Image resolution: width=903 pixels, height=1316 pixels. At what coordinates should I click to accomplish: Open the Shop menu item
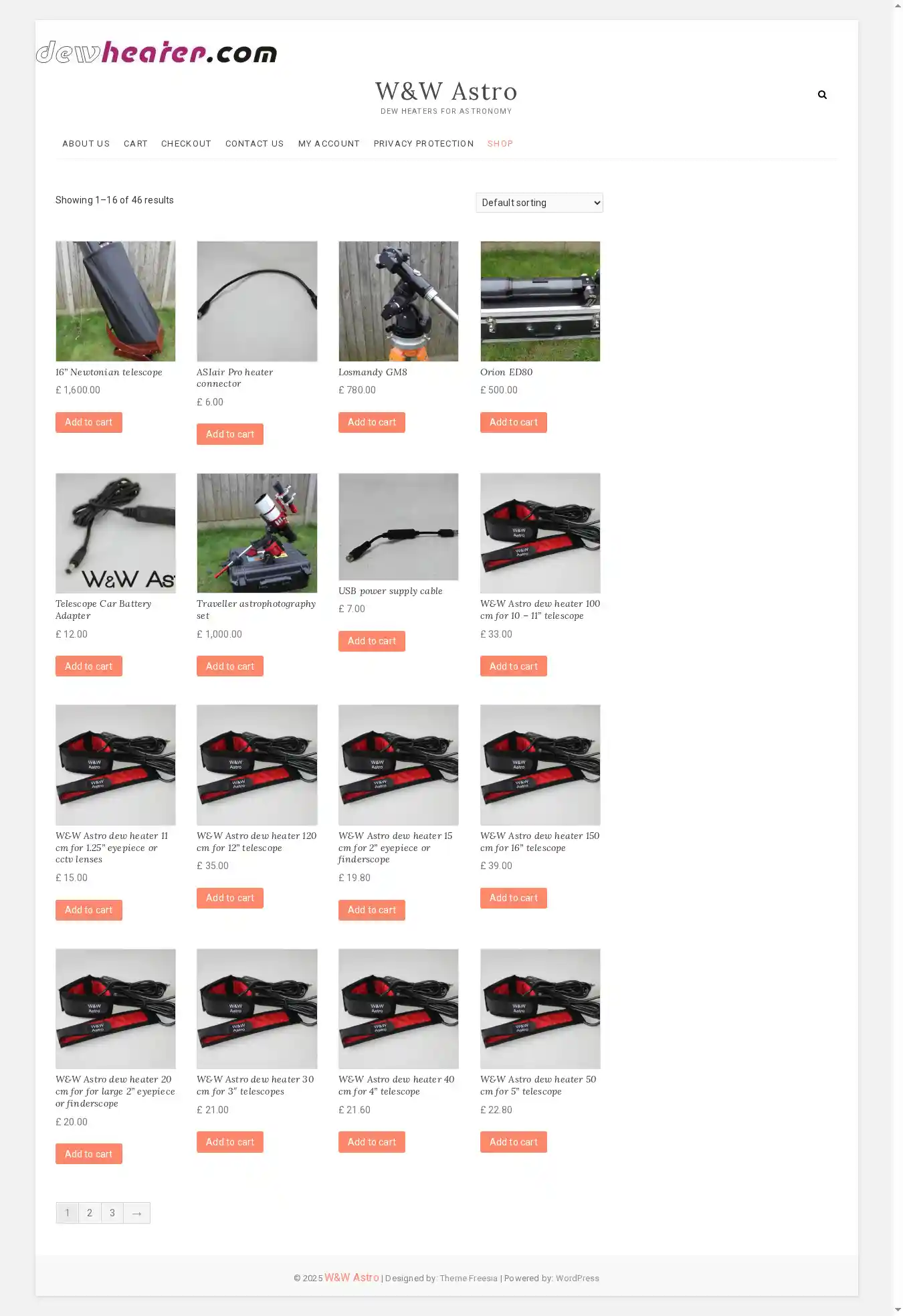coord(500,144)
